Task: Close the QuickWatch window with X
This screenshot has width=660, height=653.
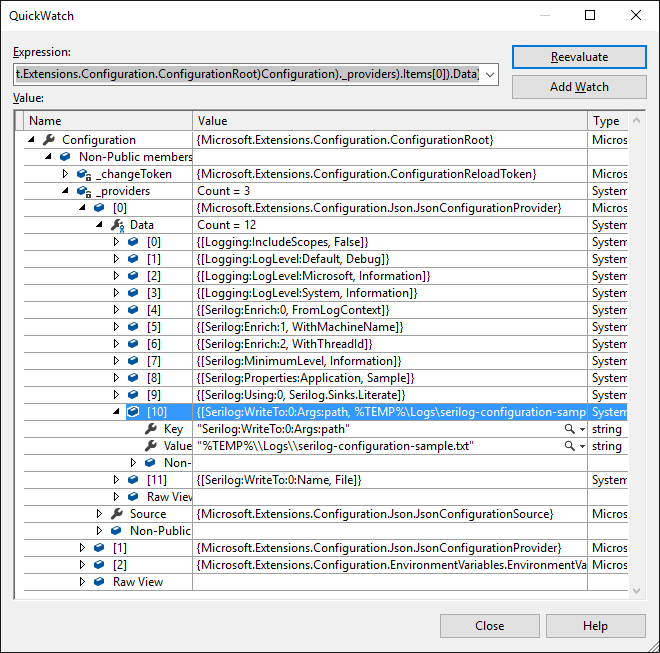Action: tap(636, 16)
